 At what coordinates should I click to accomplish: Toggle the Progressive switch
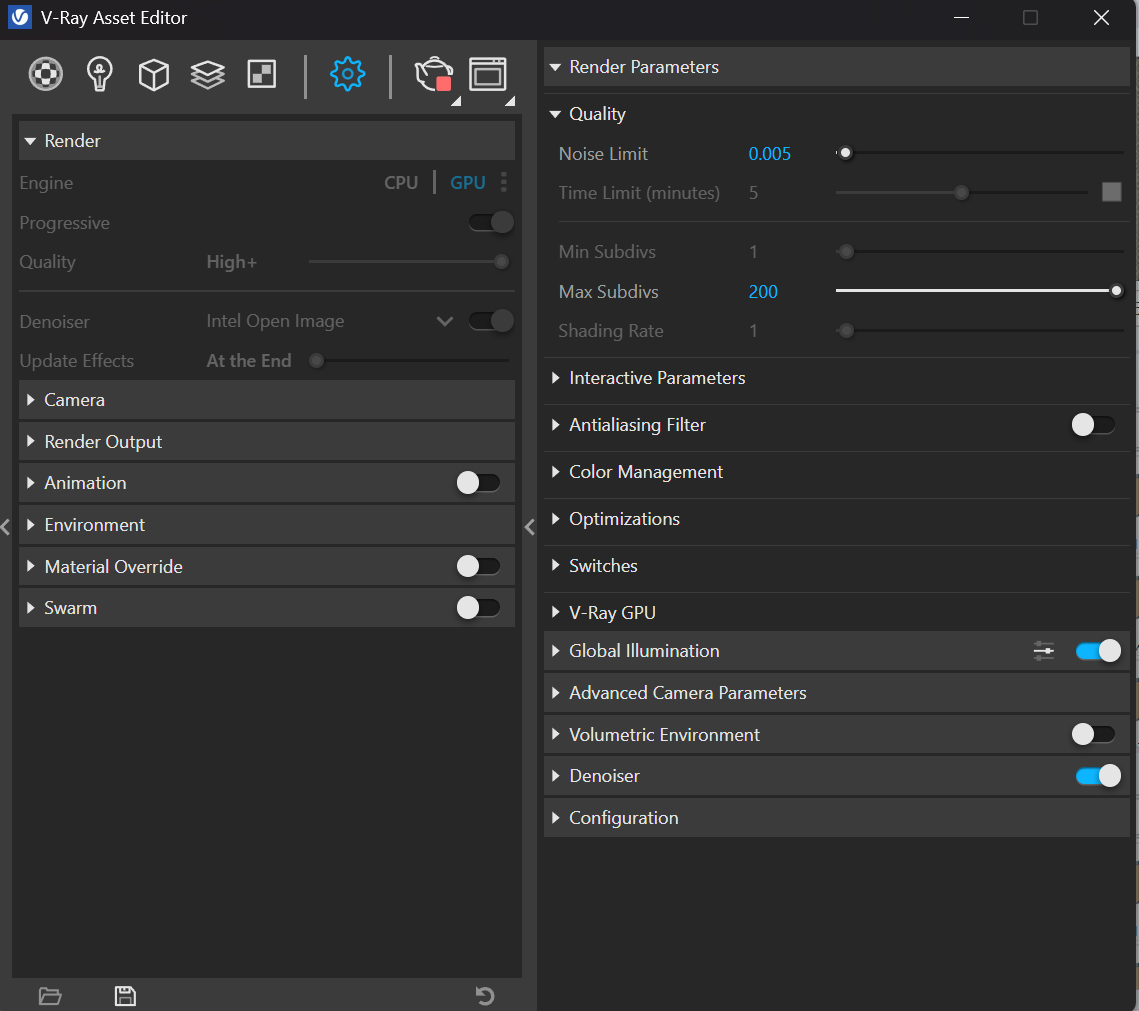coord(491,222)
